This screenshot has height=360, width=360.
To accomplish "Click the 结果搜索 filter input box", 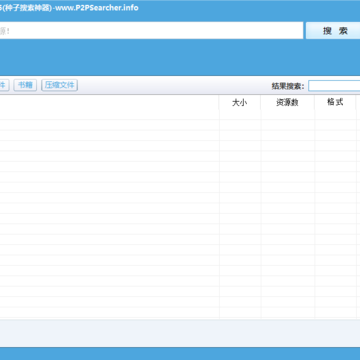I will (x=334, y=86).
